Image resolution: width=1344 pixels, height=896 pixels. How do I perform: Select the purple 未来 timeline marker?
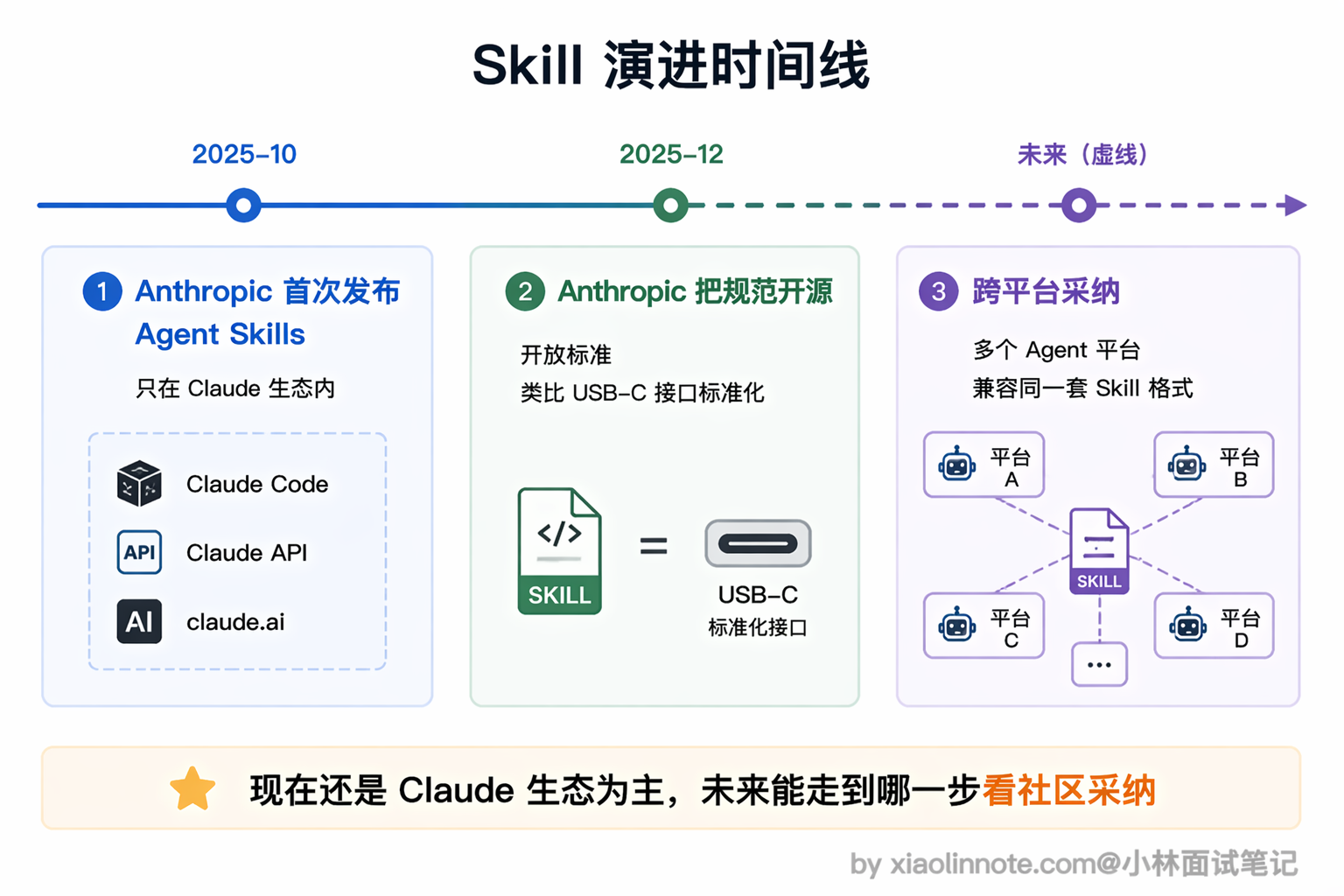click(x=1079, y=206)
